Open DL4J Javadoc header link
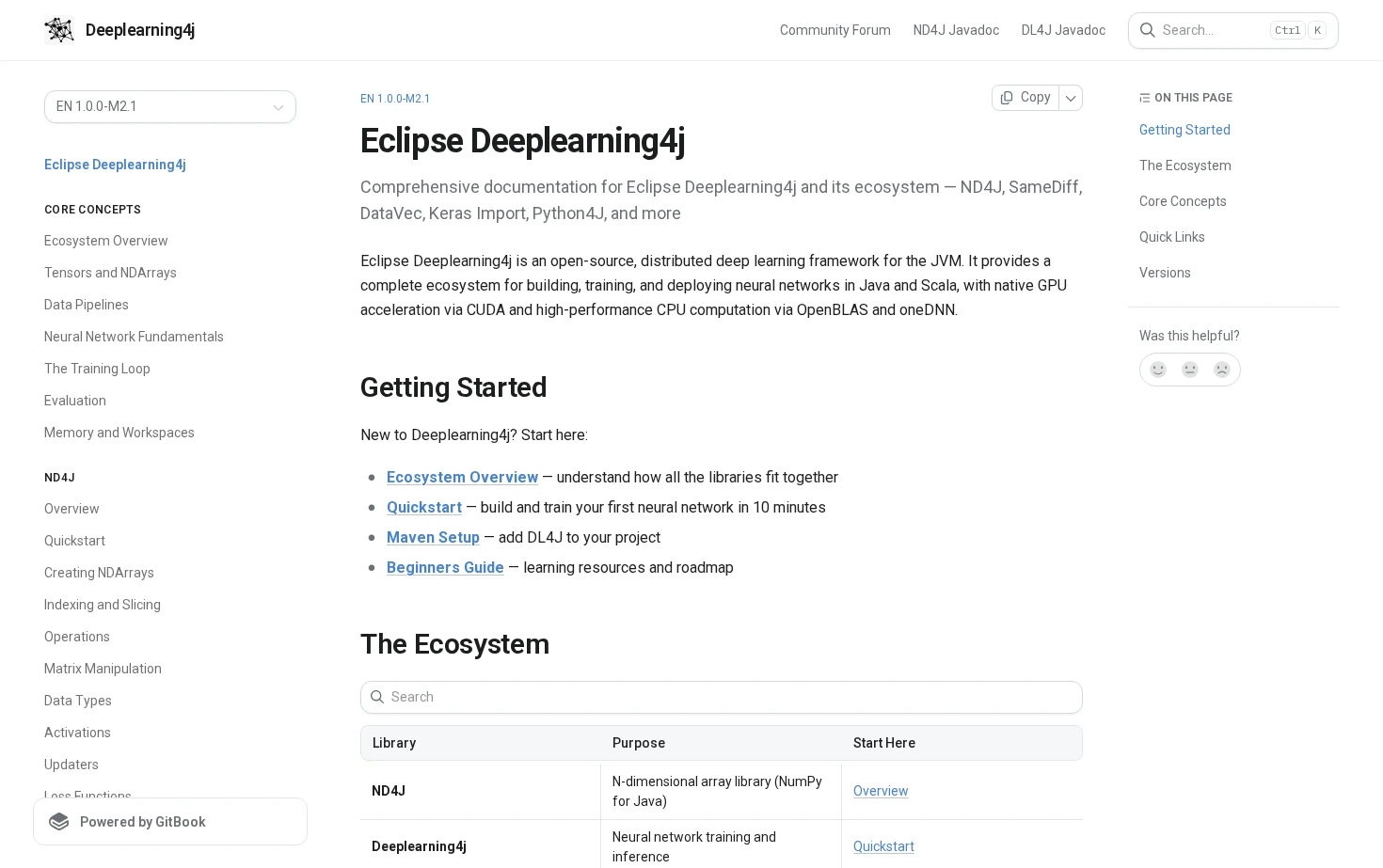The height and width of the screenshot is (868, 1383). [1063, 30]
